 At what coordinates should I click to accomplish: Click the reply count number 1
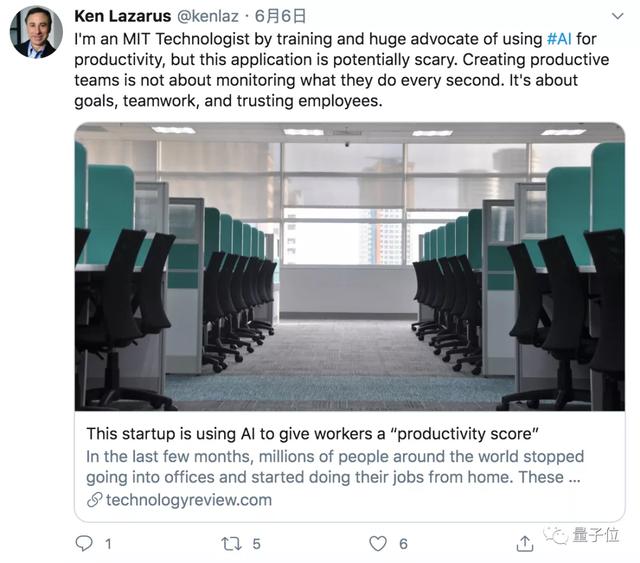pos(108,544)
